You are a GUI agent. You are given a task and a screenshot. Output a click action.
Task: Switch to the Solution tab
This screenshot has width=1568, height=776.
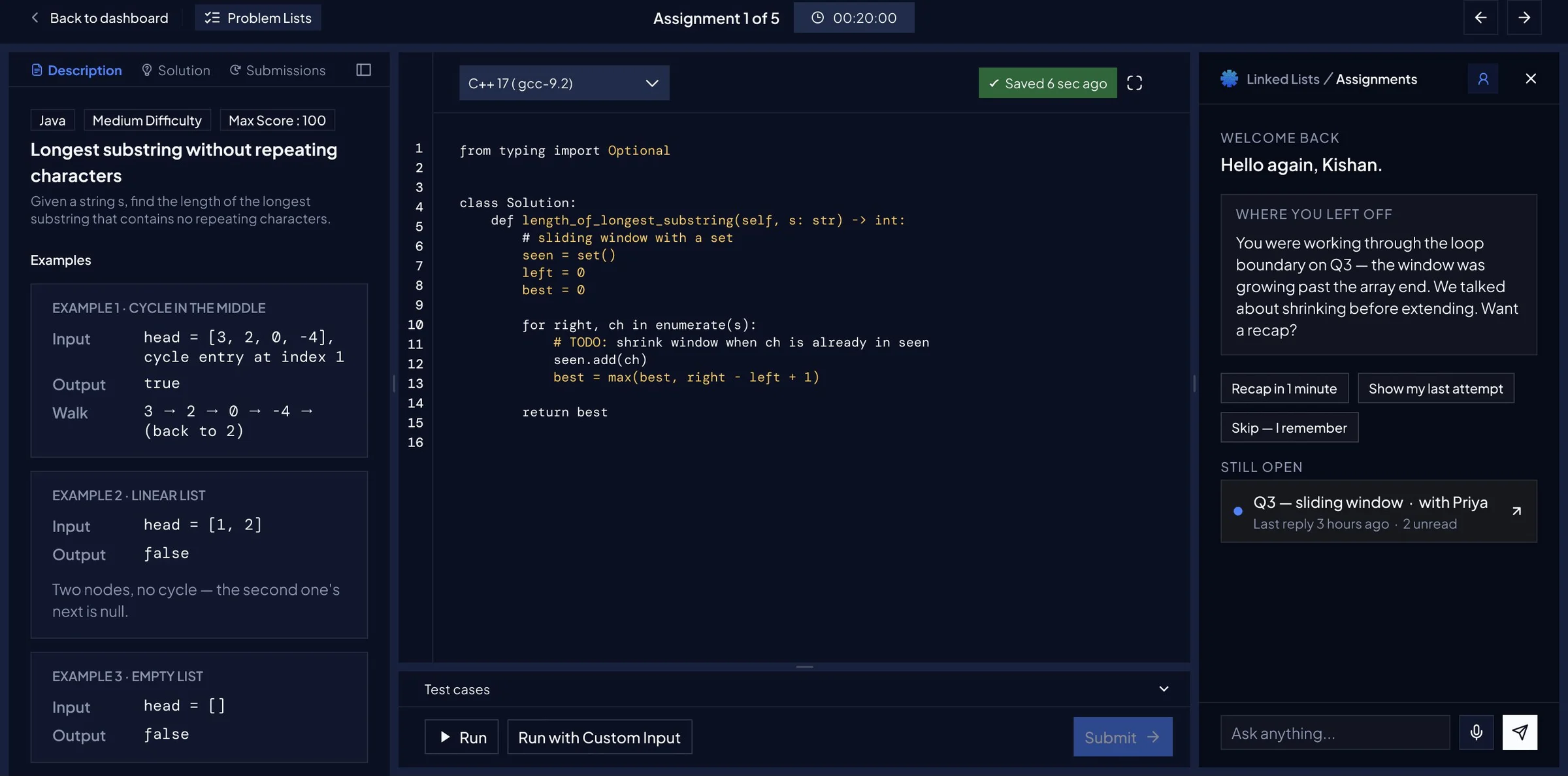tap(176, 70)
